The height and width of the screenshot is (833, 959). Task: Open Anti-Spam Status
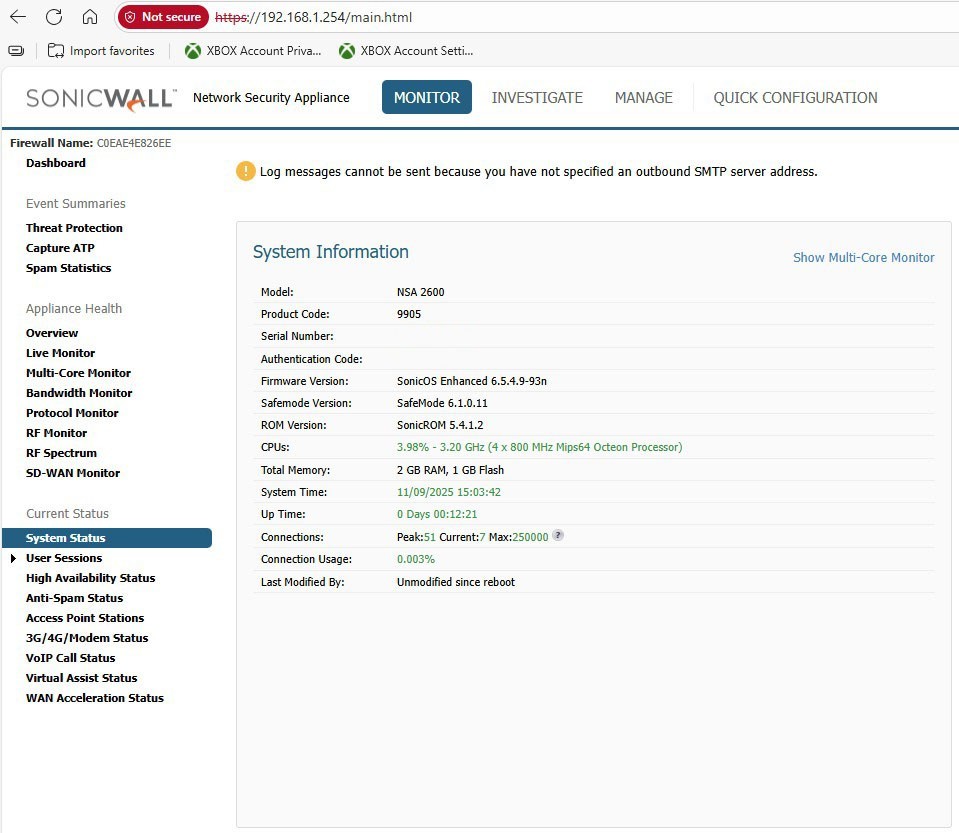pos(74,598)
